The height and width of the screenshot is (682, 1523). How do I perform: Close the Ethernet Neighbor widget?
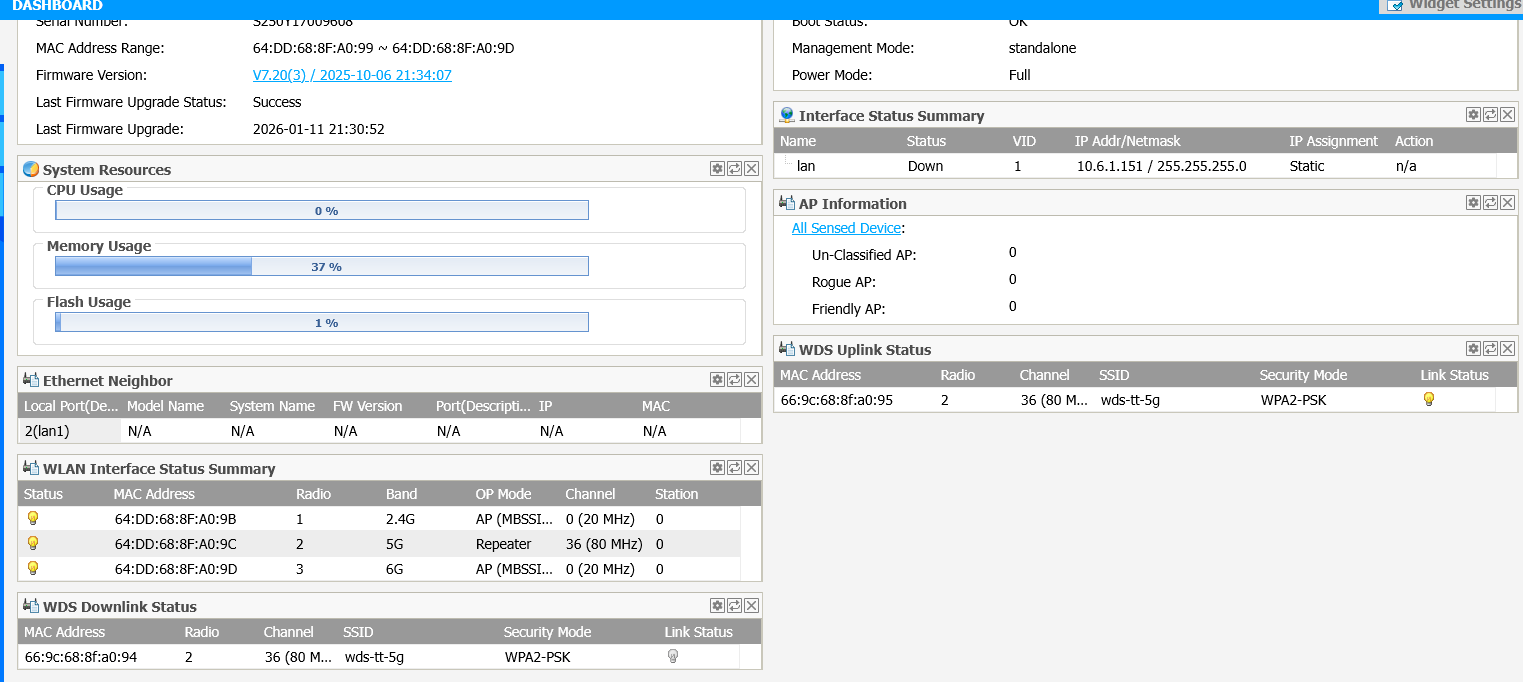(x=751, y=380)
